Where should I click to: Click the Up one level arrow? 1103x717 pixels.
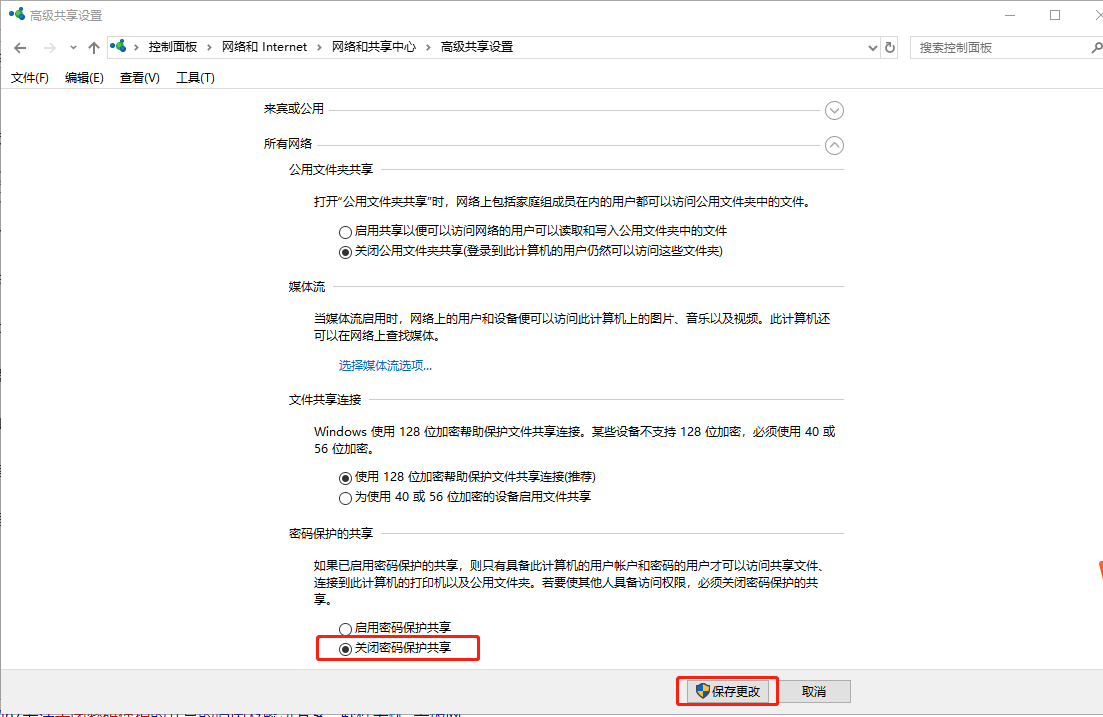tap(93, 46)
